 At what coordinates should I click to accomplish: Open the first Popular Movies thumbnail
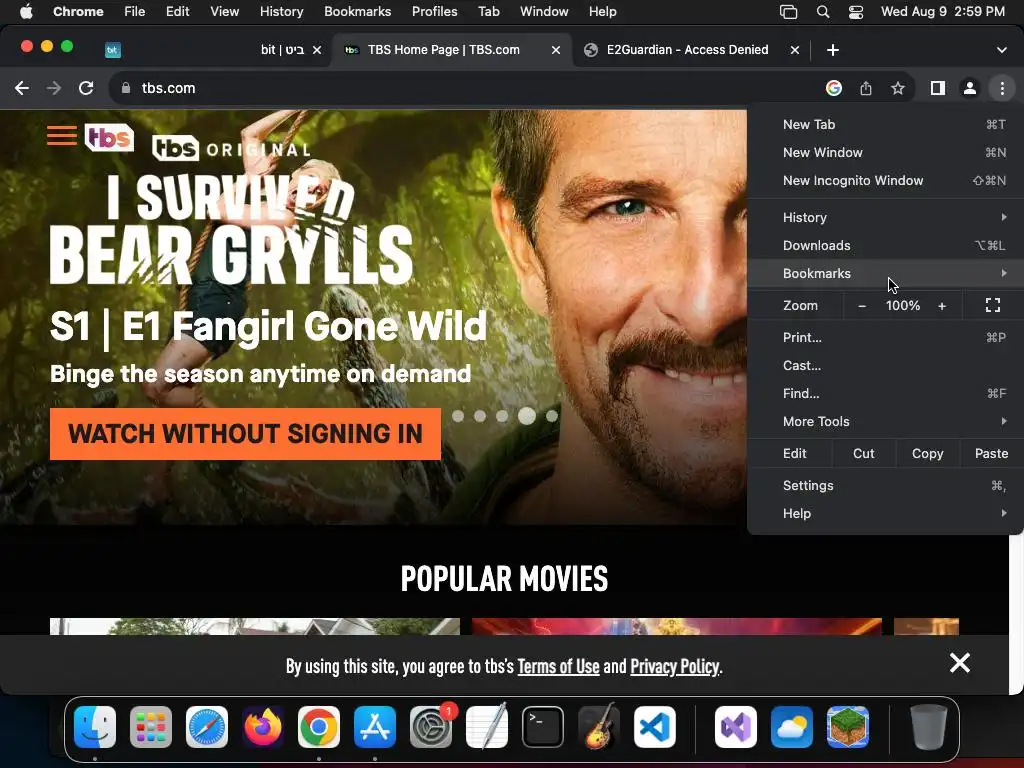point(255,626)
